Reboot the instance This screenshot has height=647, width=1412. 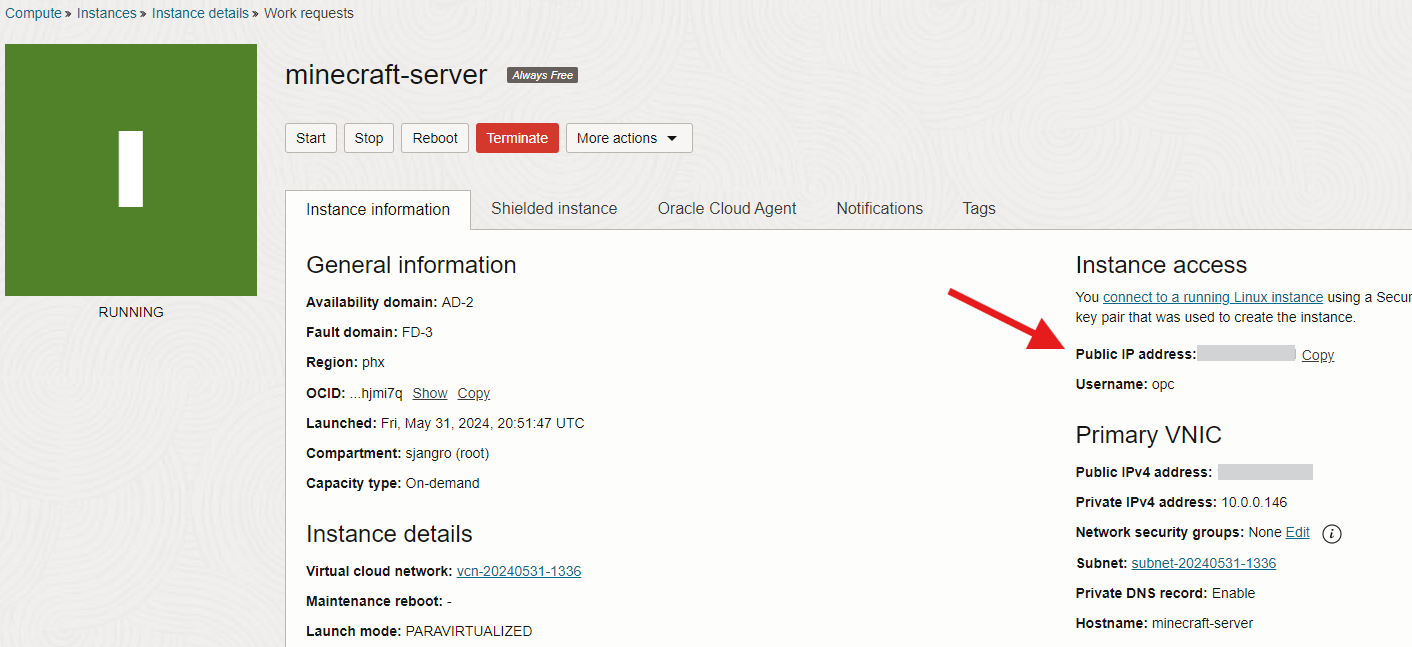434,138
